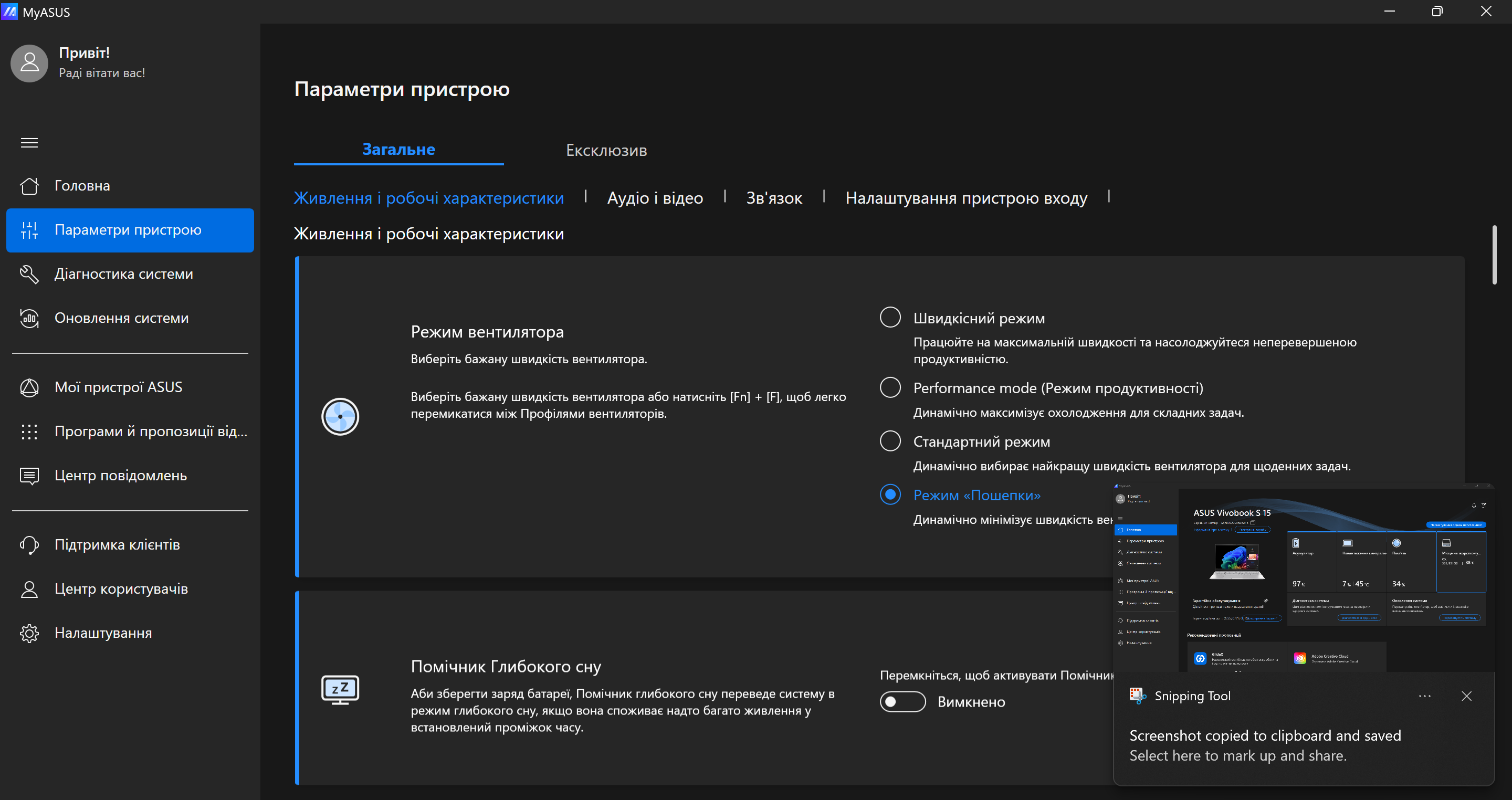Screen dimensions: 1512x800
Task: Click the Оновлення системи update icon
Action: [x=29, y=318]
